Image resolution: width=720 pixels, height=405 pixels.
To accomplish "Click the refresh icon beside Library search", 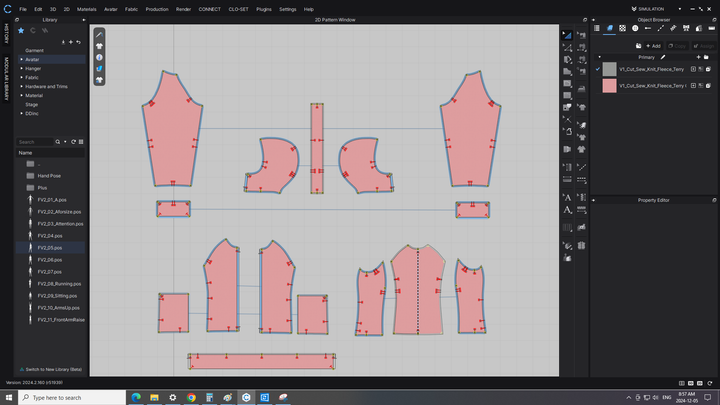I will point(73,142).
